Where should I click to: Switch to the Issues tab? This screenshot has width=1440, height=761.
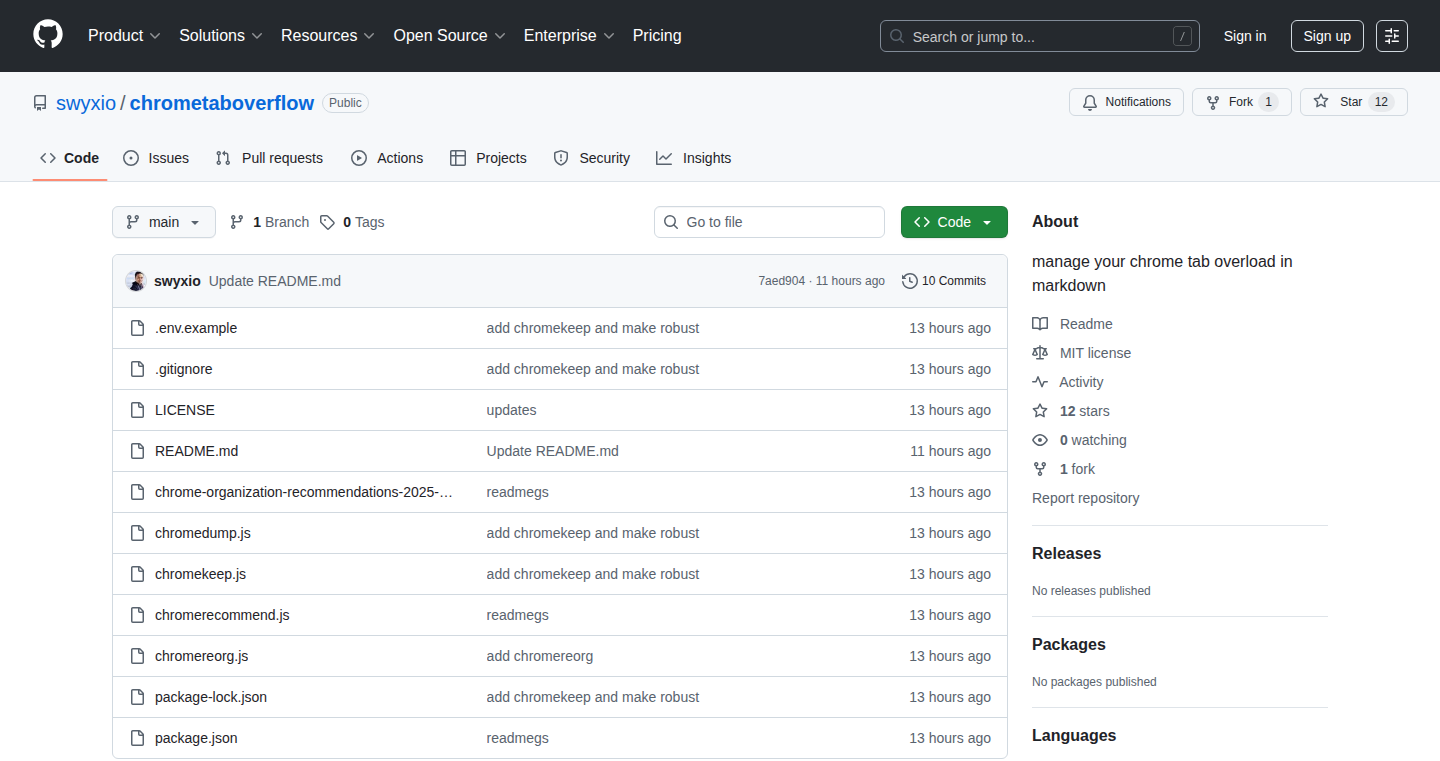[x=156, y=158]
